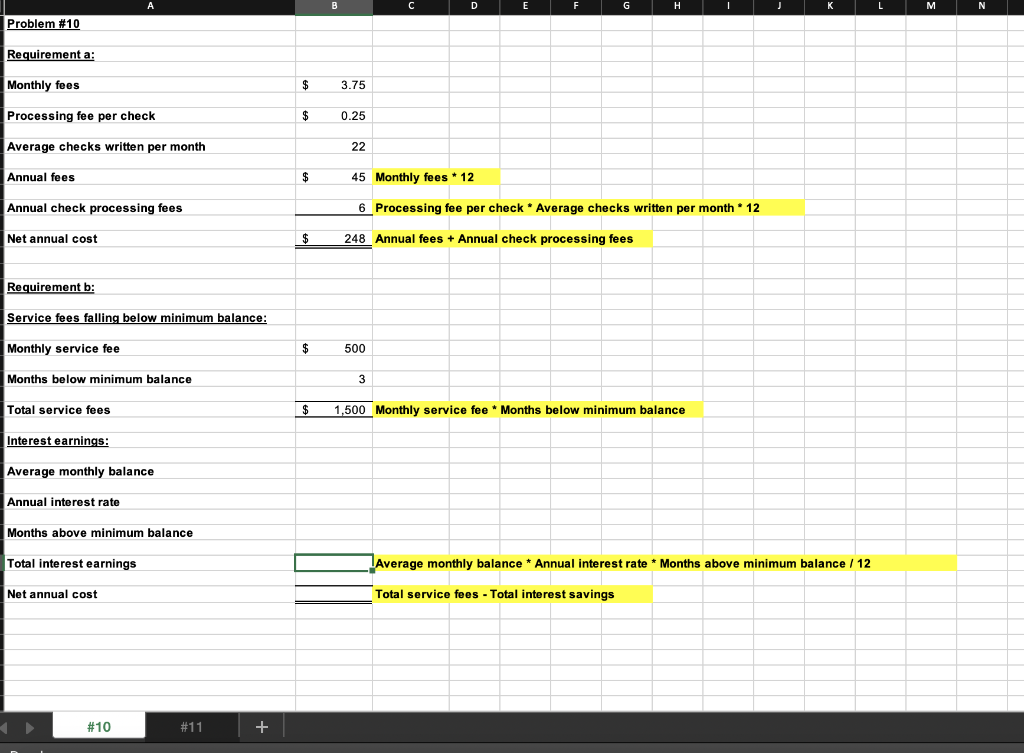Select the Annual interest rate label

tap(63, 502)
